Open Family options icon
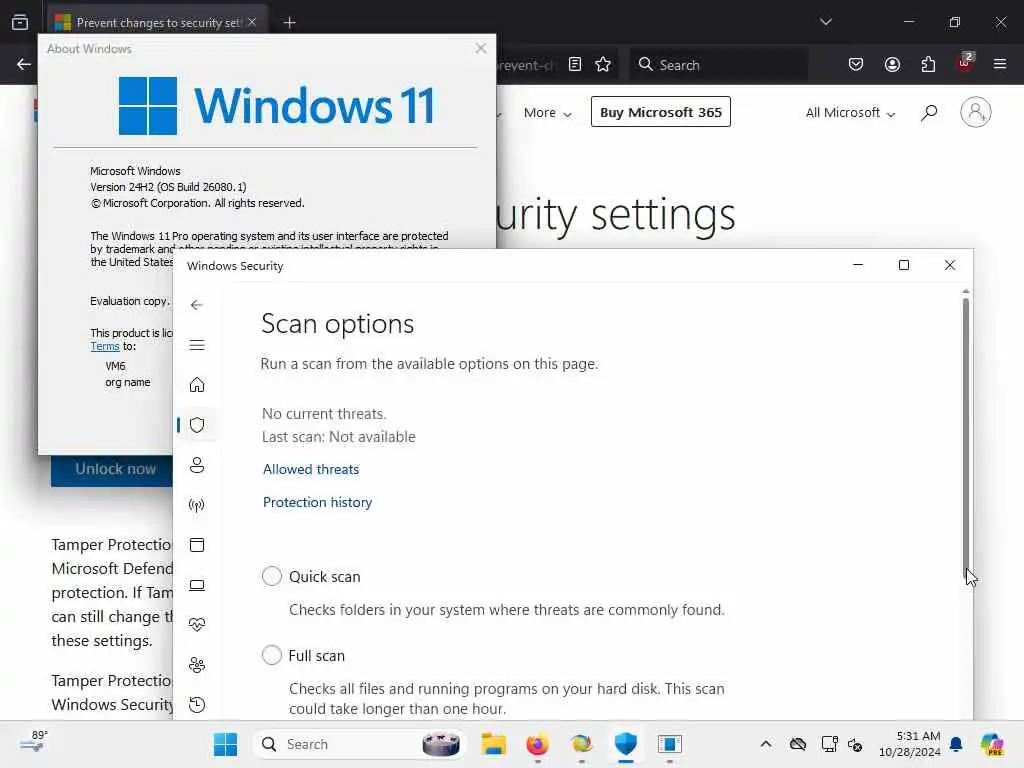This screenshot has width=1024, height=768. coord(197,665)
